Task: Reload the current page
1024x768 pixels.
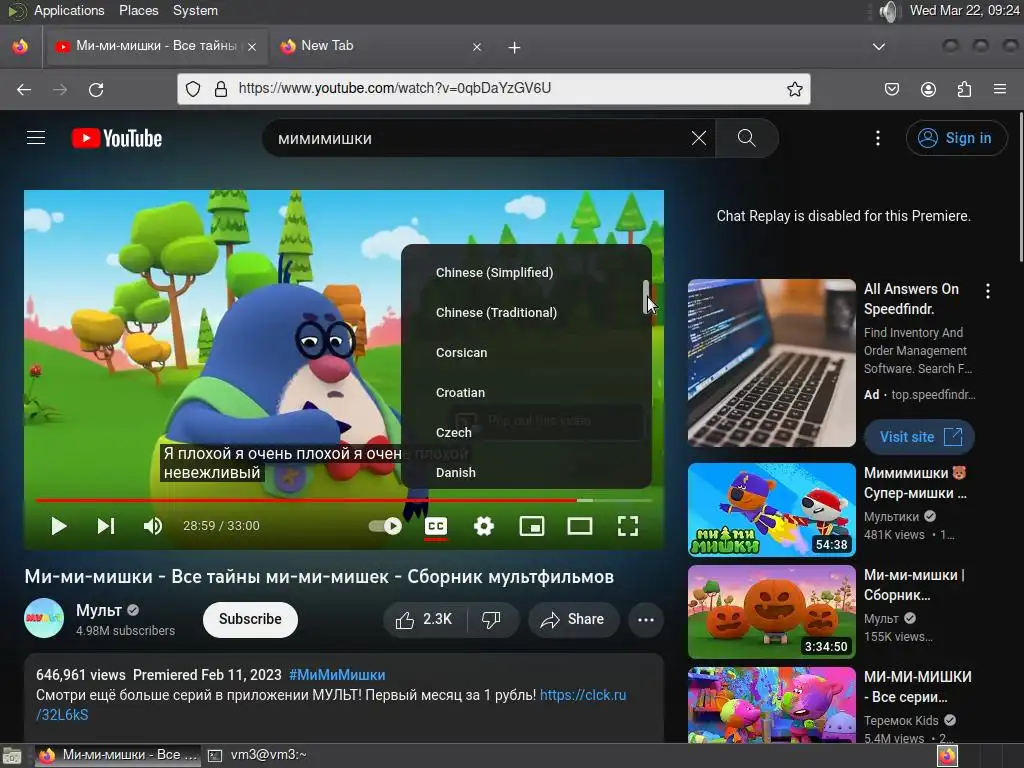Action: (x=96, y=89)
